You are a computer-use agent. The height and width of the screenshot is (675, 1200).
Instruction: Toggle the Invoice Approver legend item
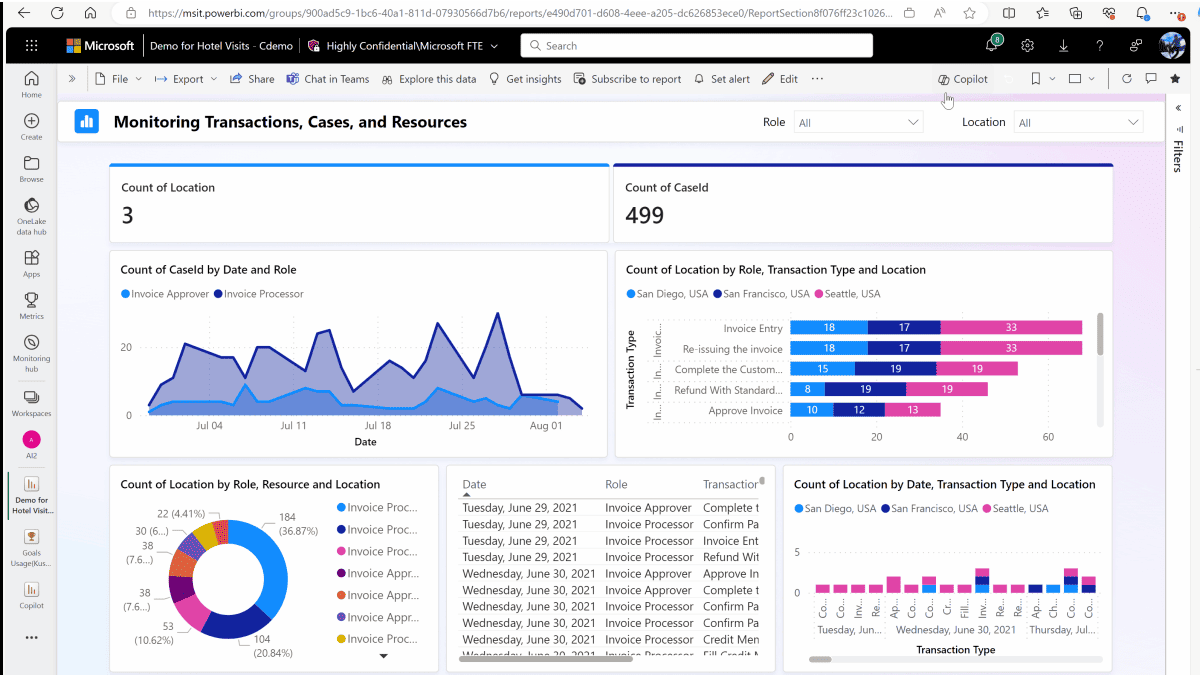pyautogui.click(x=165, y=293)
